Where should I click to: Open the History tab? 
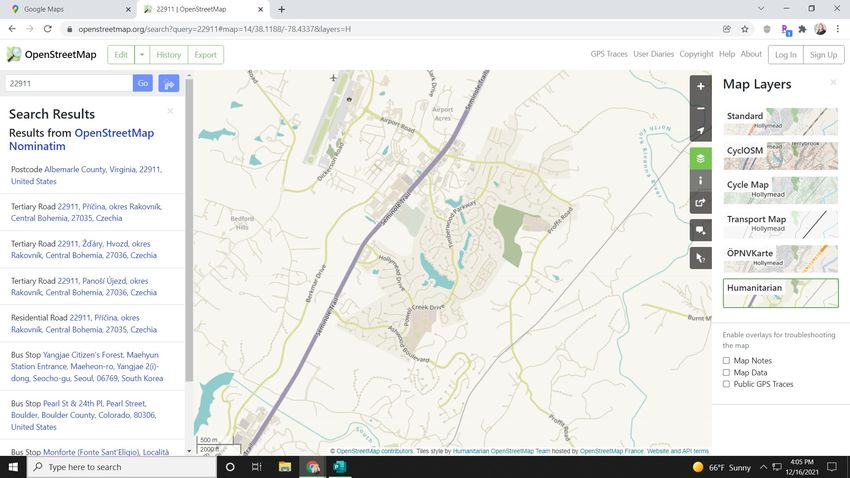(x=169, y=55)
